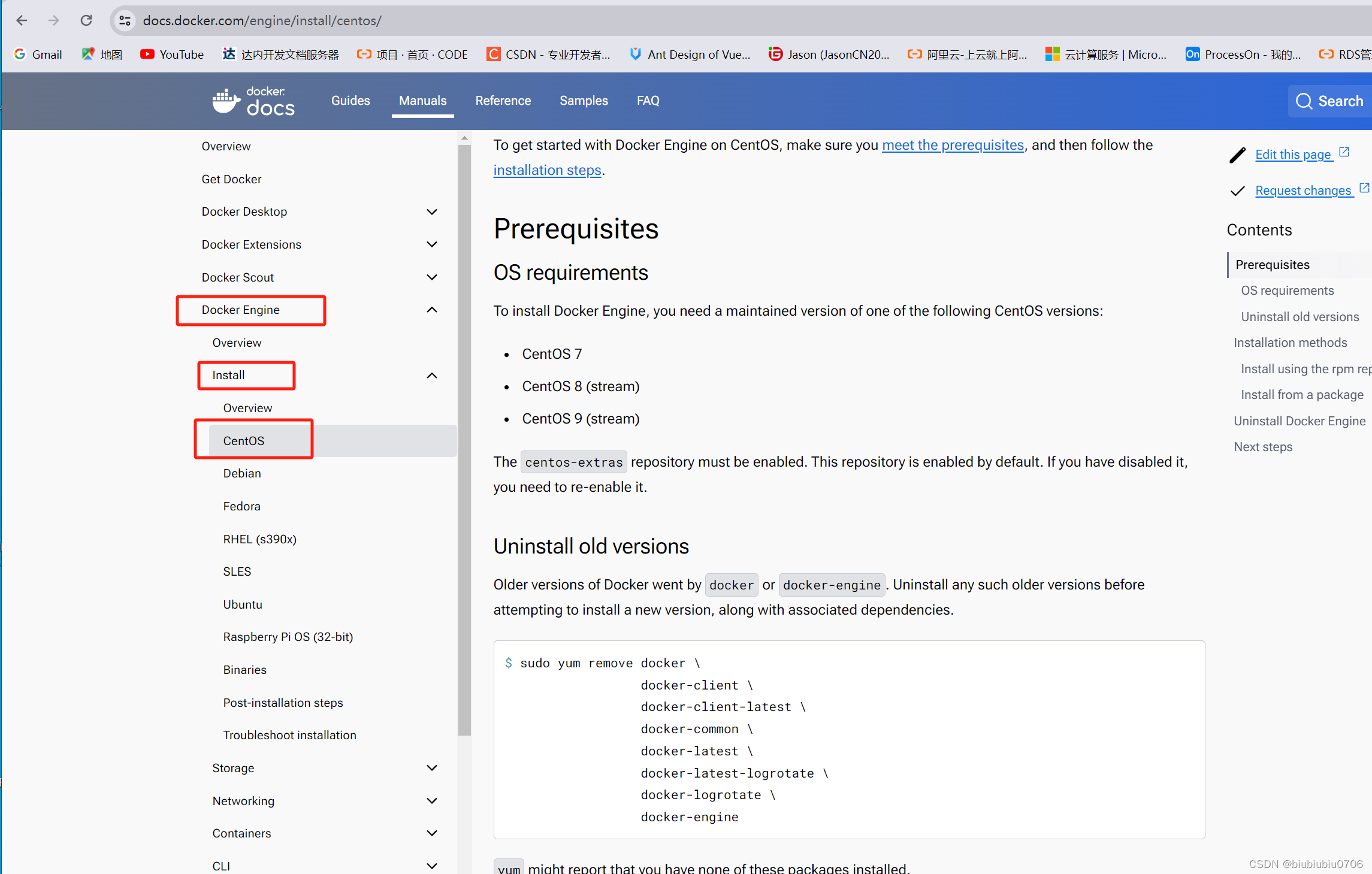Open the RDS bookmark
Screen dimensions: 1372x874
1345,55
